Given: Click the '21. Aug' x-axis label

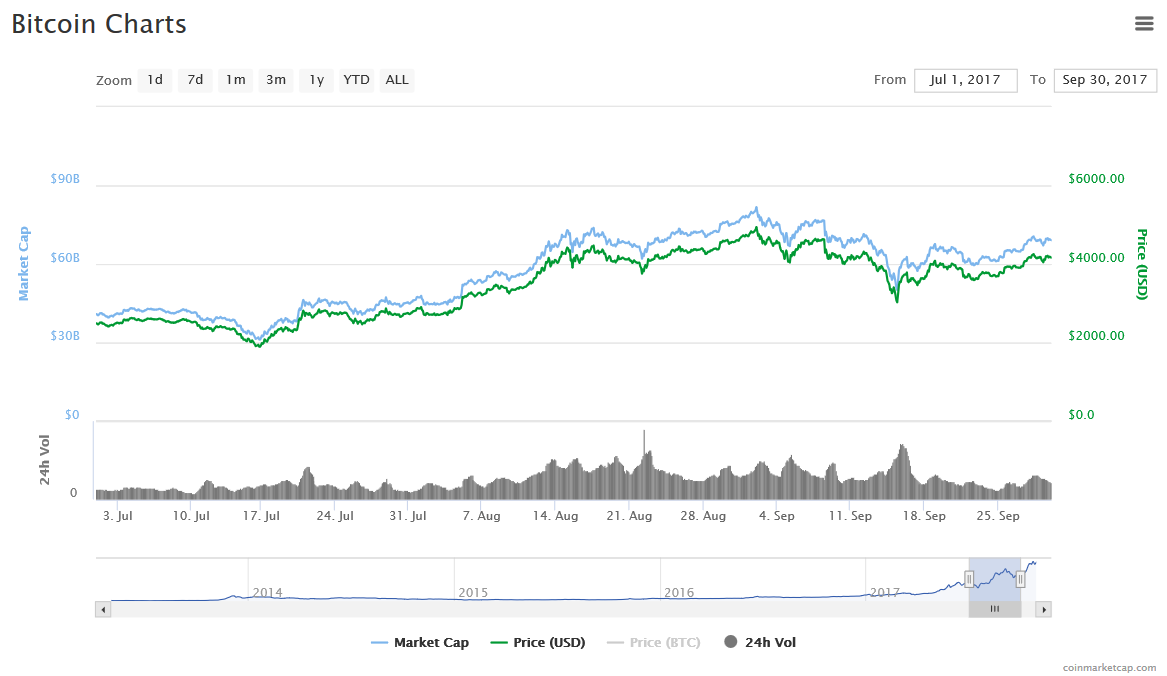Looking at the screenshot, I should (629, 516).
